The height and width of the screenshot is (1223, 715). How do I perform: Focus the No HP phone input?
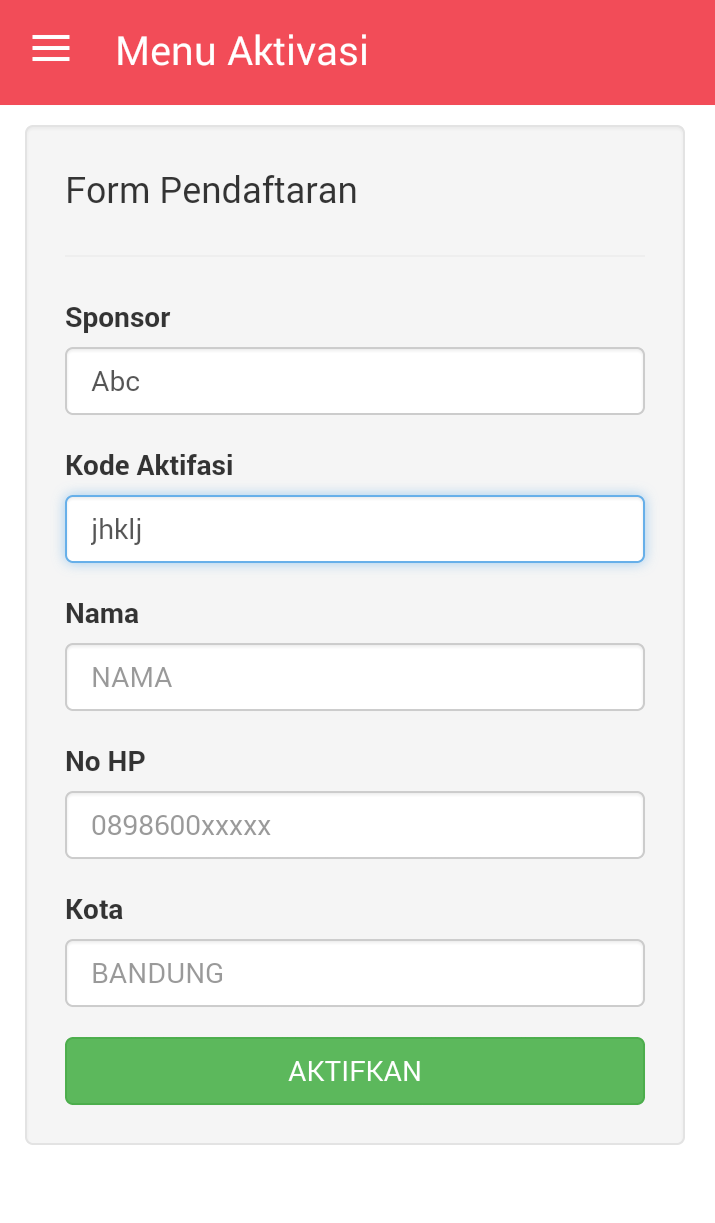pyautogui.click(x=355, y=825)
